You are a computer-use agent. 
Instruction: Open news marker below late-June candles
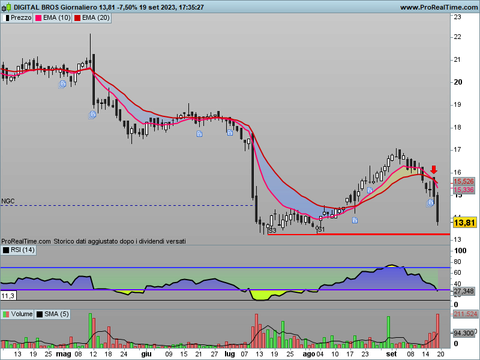pyautogui.click(x=230, y=133)
